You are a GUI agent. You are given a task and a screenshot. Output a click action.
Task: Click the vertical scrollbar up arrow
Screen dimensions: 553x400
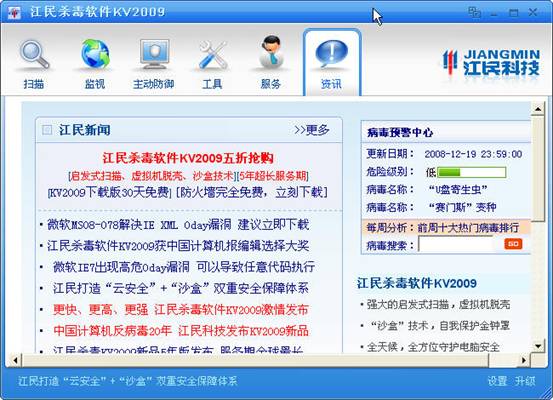(x=538, y=109)
